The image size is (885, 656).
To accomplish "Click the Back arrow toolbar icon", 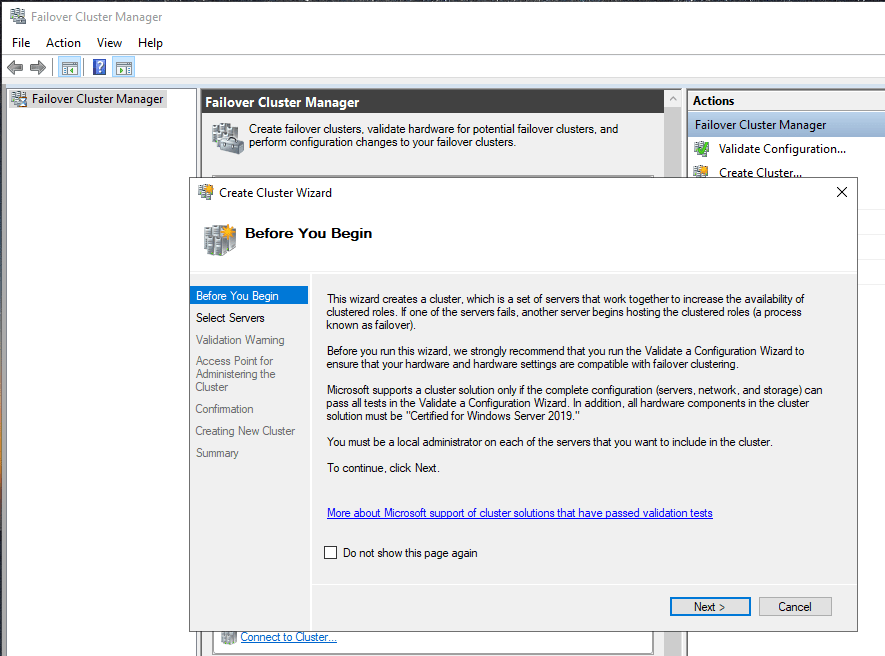I will tap(15, 68).
